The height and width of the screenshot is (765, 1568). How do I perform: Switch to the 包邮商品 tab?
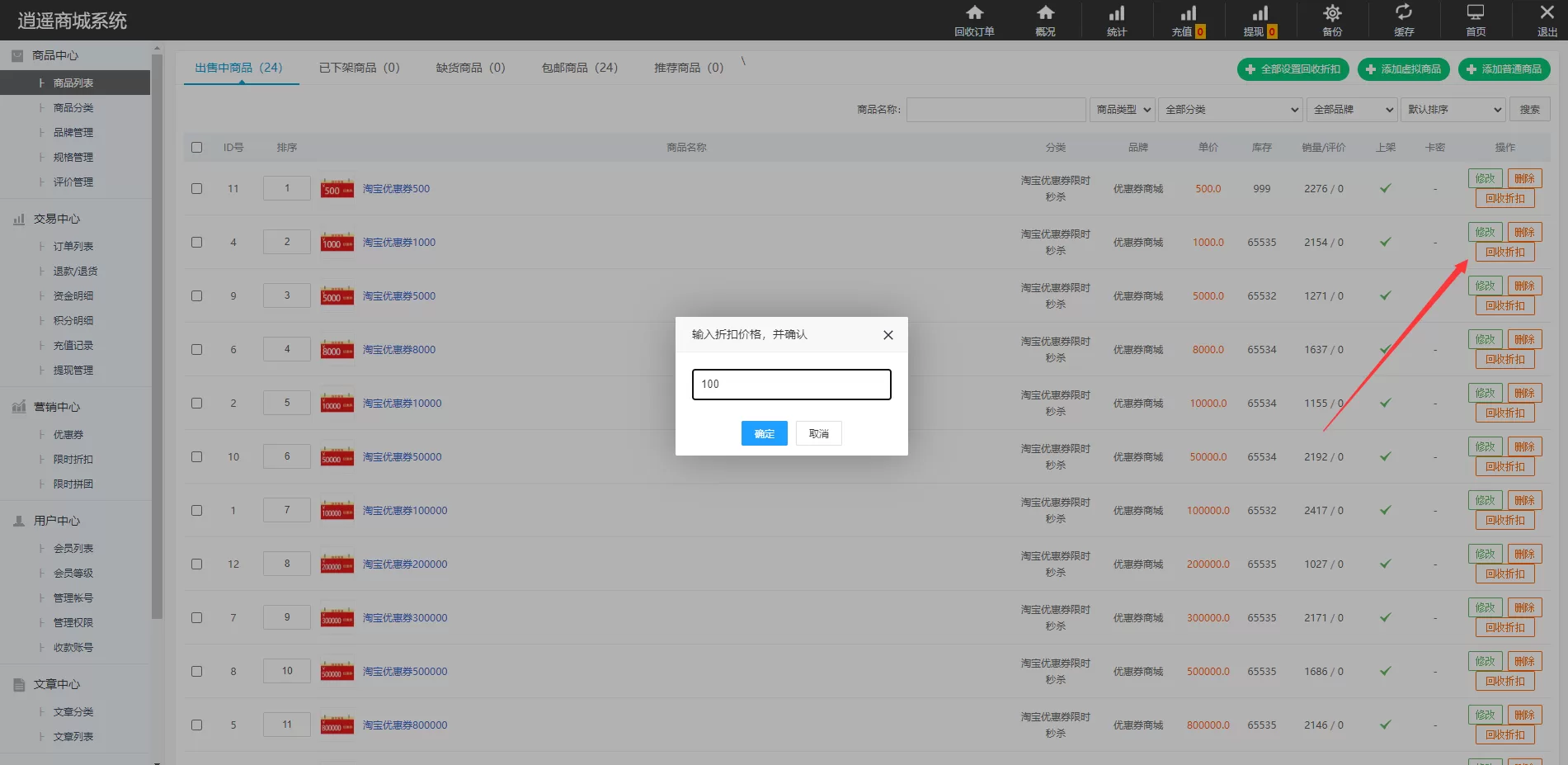click(x=579, y=68)
